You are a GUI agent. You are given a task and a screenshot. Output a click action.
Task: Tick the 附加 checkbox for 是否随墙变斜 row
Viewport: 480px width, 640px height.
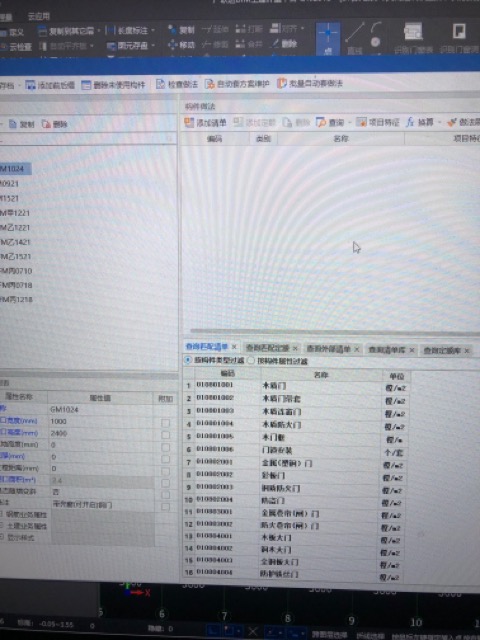tap(165, 495)
